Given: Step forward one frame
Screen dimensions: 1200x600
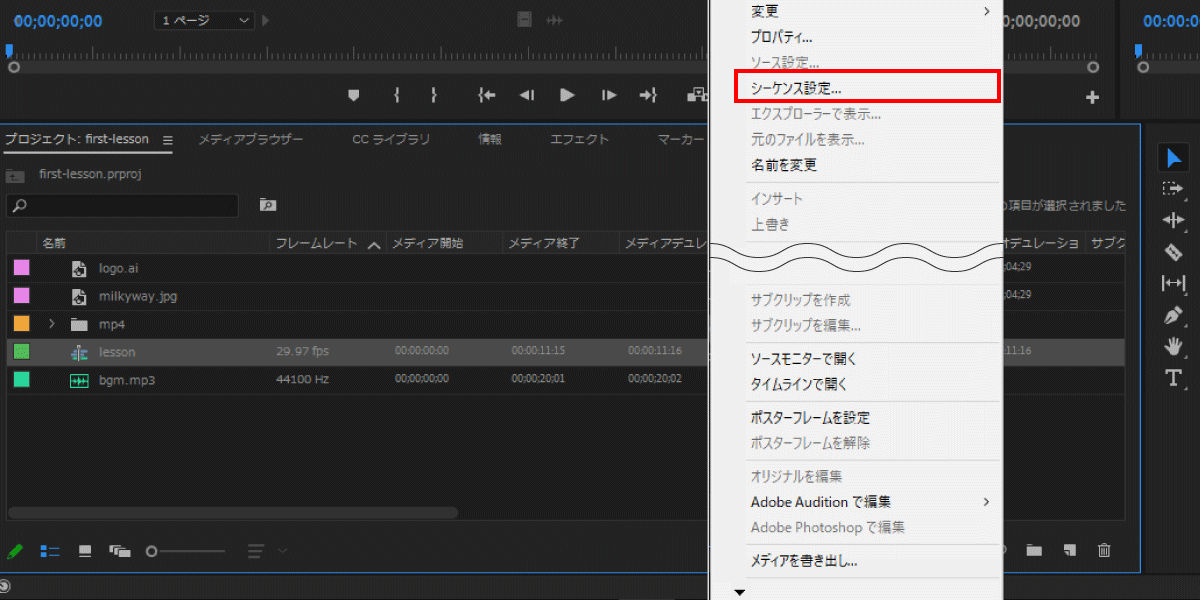Looking at the screenshot, I should pyautogui.click(x=608, y=95).
